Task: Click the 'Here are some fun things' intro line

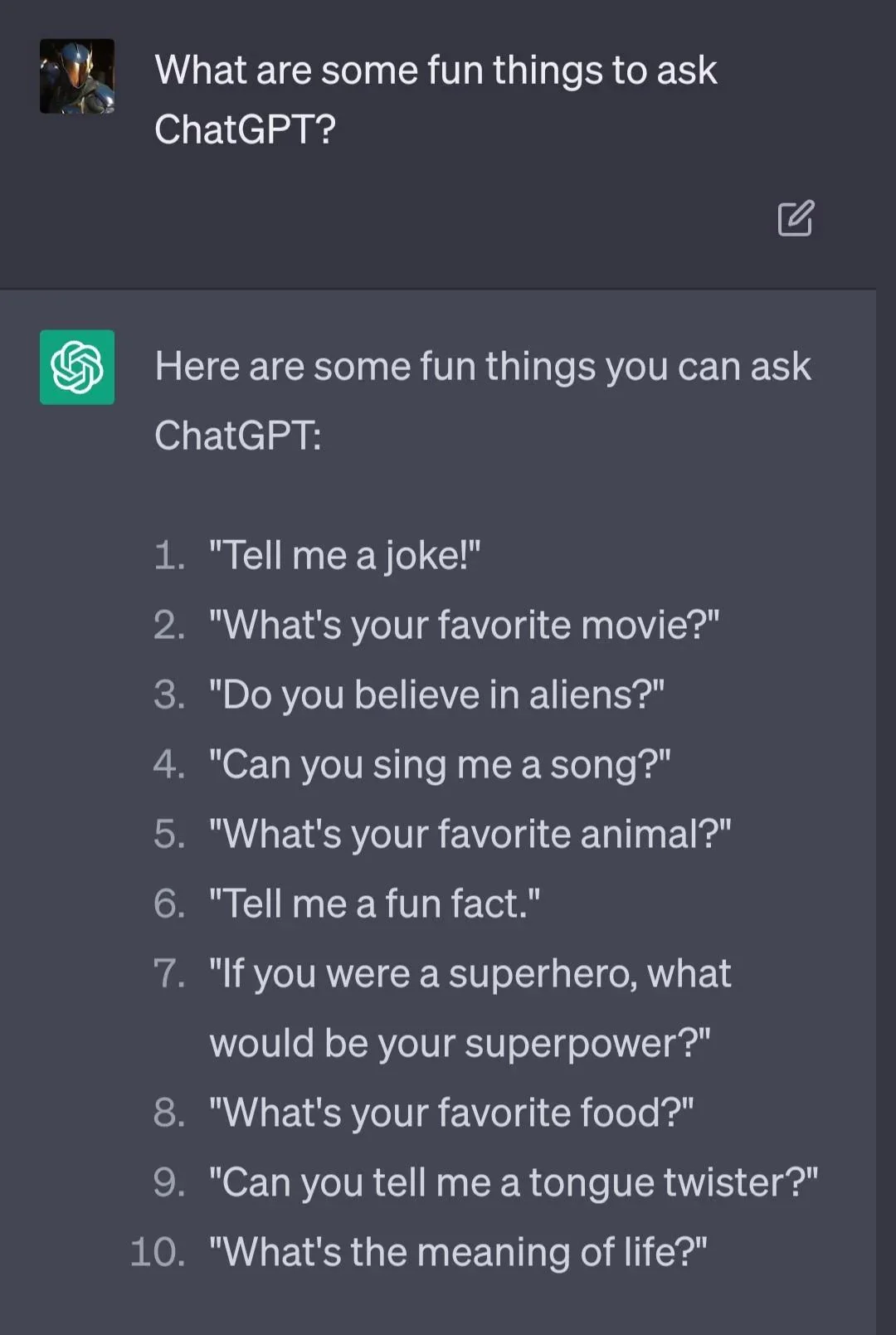Action: click(x=482, y=367)
